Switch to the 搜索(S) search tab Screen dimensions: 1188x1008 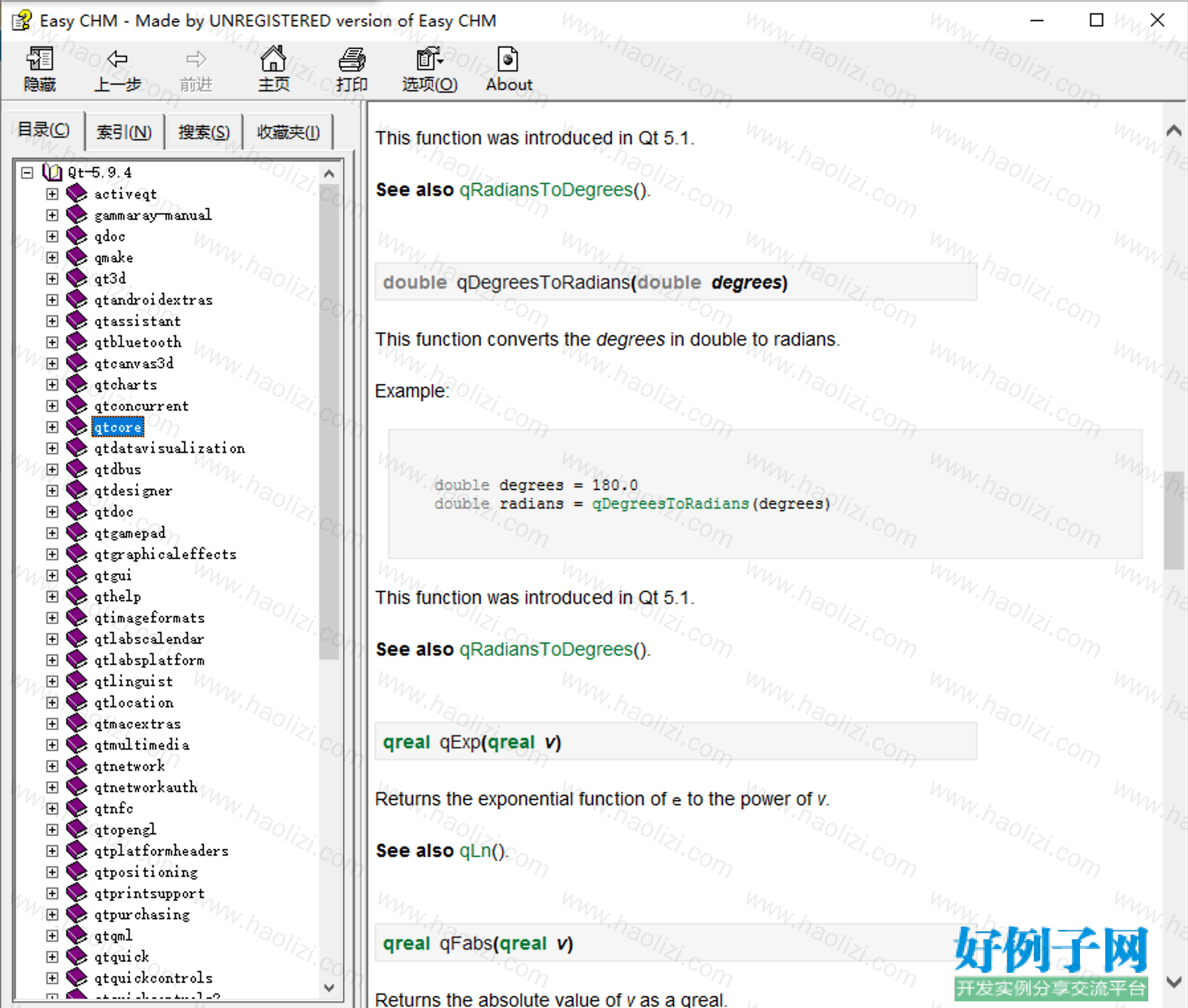pyautogui.click(x=204, y=132)
